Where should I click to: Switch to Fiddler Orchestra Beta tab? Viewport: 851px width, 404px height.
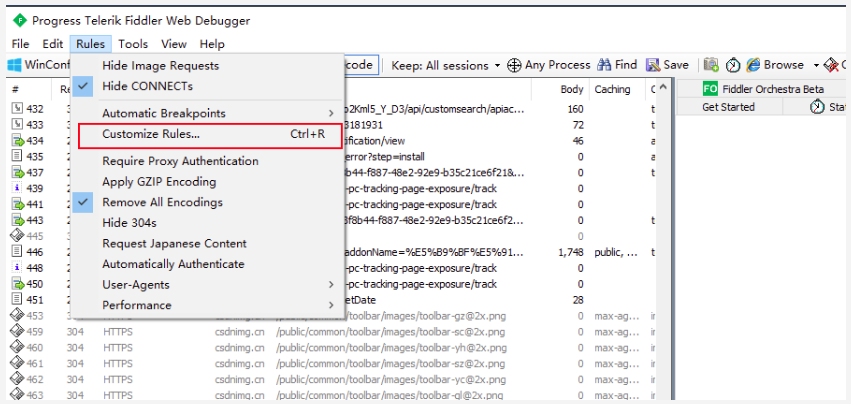763,89
